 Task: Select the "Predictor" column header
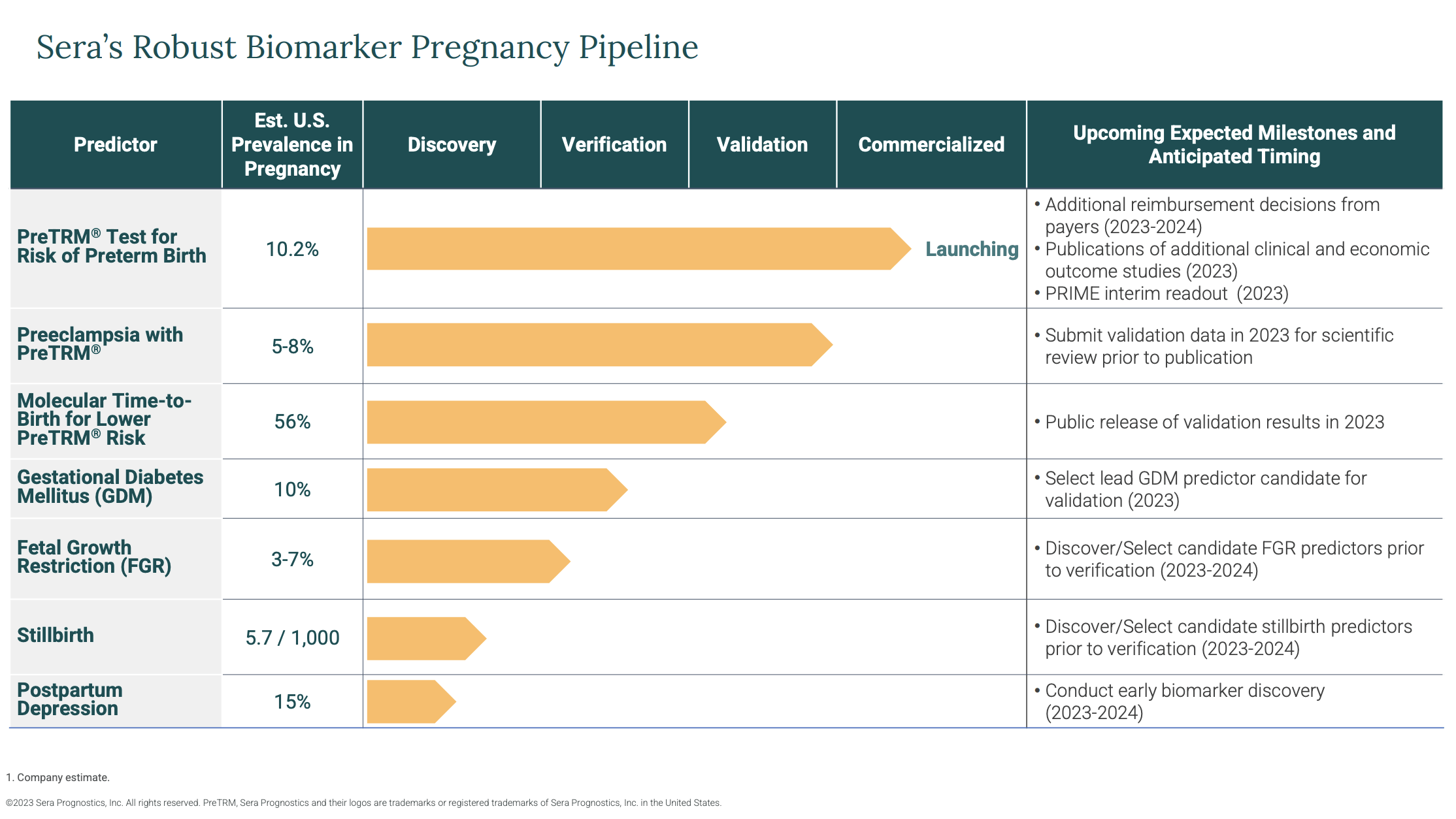[116, 144]
